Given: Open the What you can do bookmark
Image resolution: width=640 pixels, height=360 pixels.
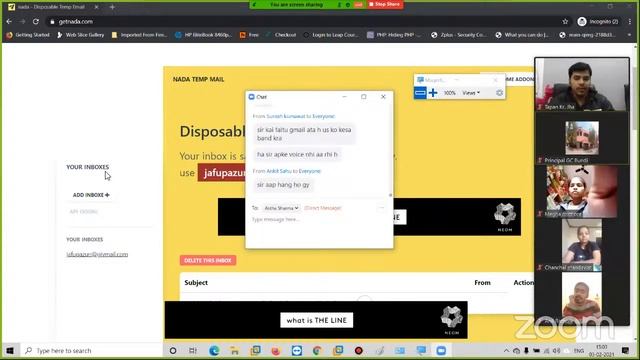Looking at the screenshot, I should pos(522,35).
